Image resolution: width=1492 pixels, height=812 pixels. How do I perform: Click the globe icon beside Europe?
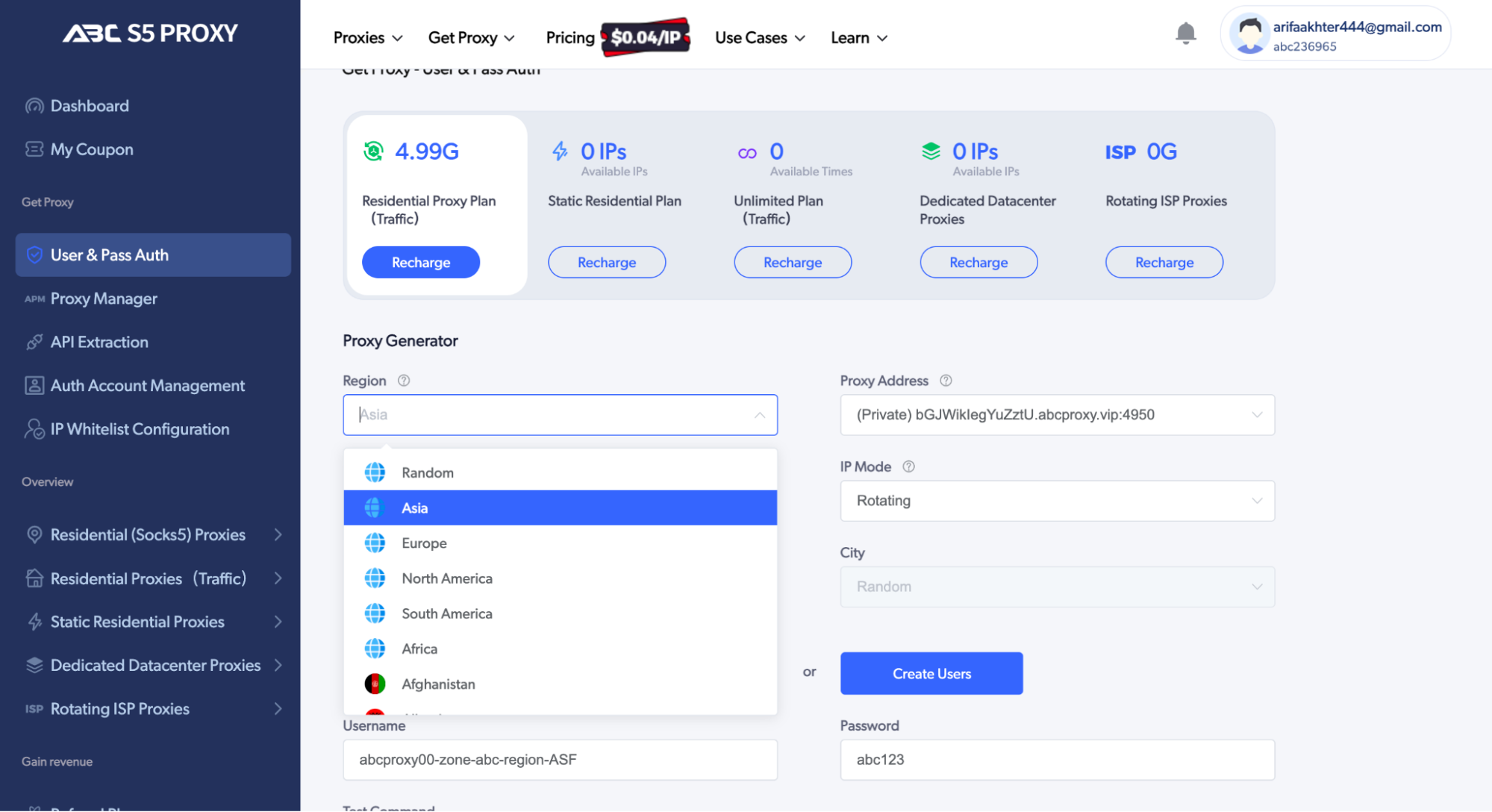[375, 543]
